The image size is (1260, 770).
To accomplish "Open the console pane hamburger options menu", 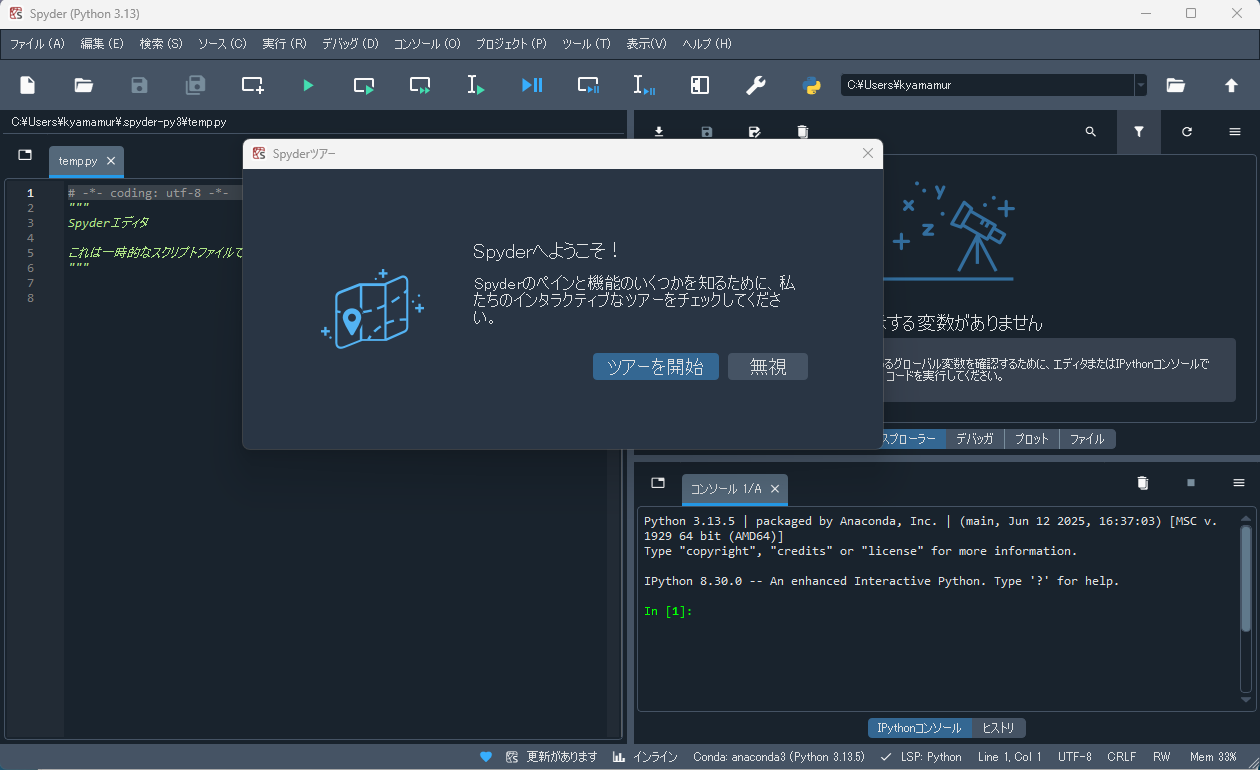I will point(1239,483).
